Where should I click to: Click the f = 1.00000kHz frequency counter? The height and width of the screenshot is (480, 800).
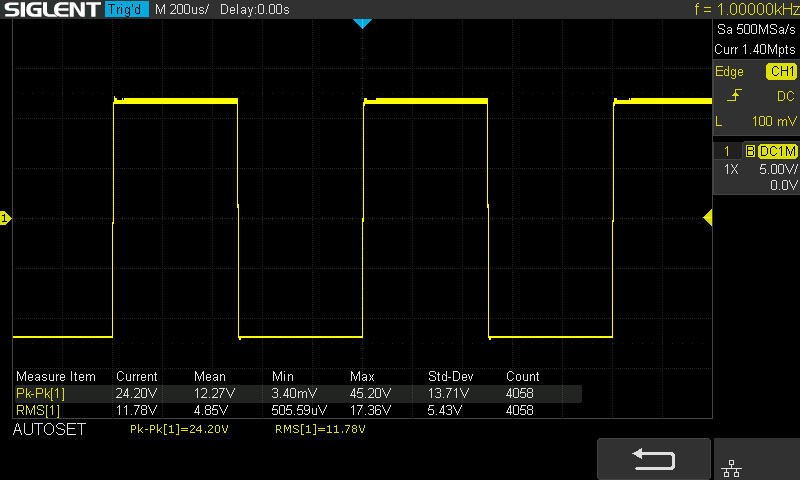coord(746,9)
